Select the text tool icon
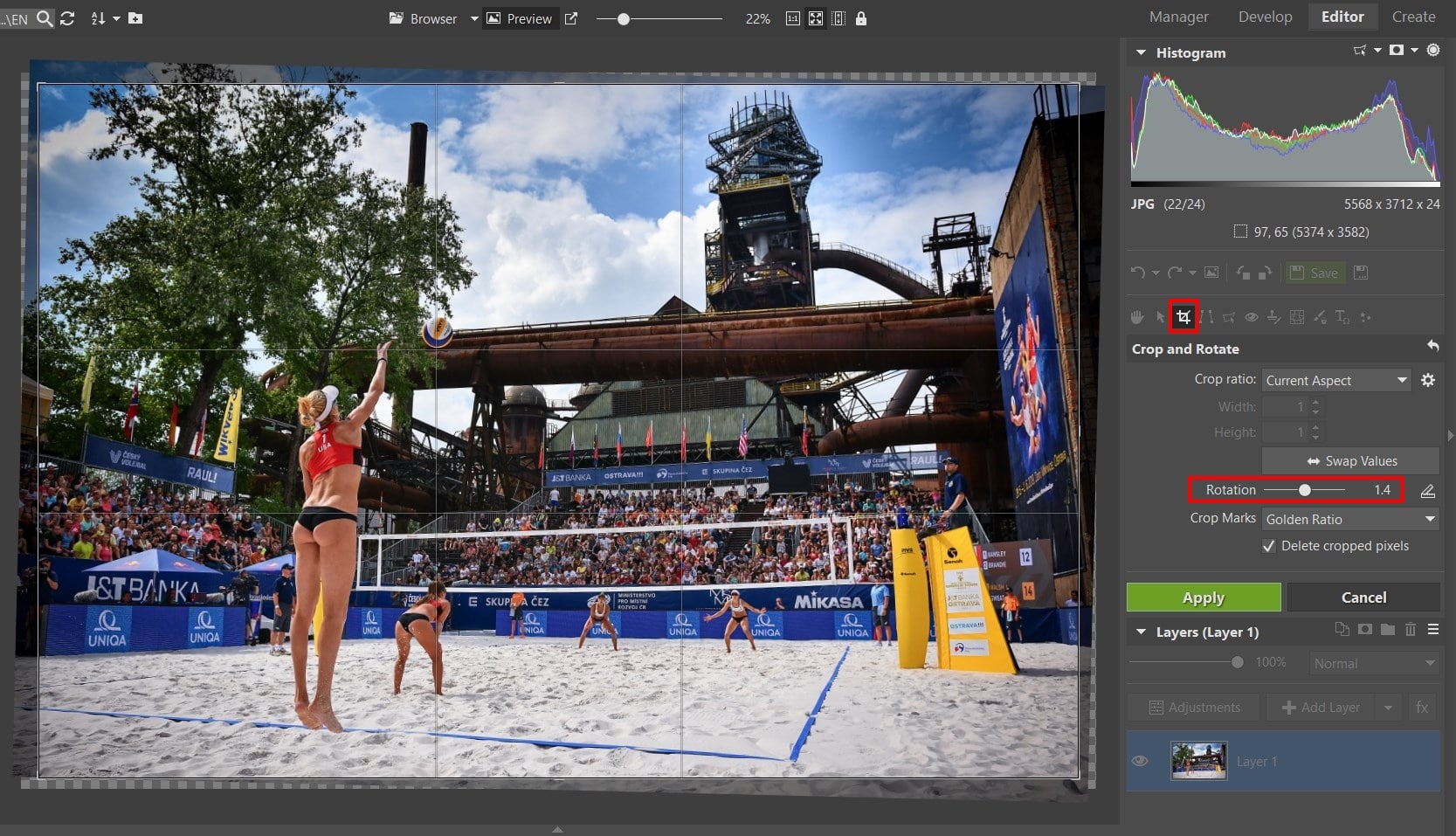The width and height of the screenshot is (1456, 836). (1342, 317)
